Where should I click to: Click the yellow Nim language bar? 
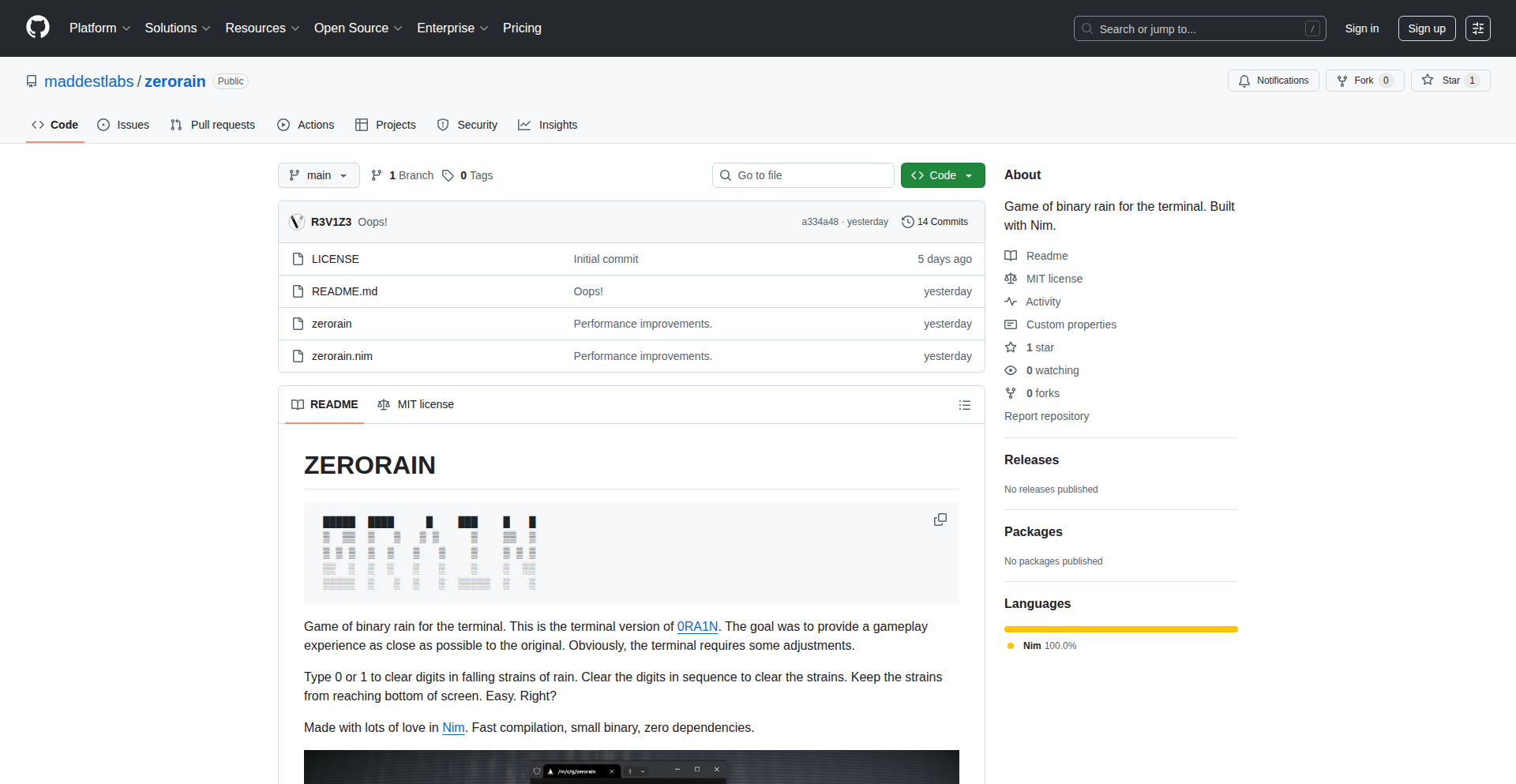(x=1120, y=629)
